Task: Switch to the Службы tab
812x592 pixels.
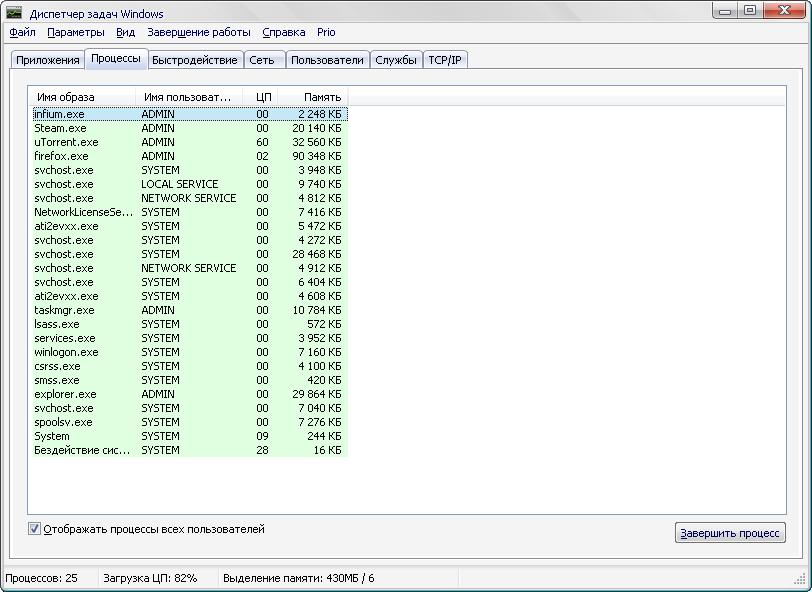Action: click(x=396, y=60)
